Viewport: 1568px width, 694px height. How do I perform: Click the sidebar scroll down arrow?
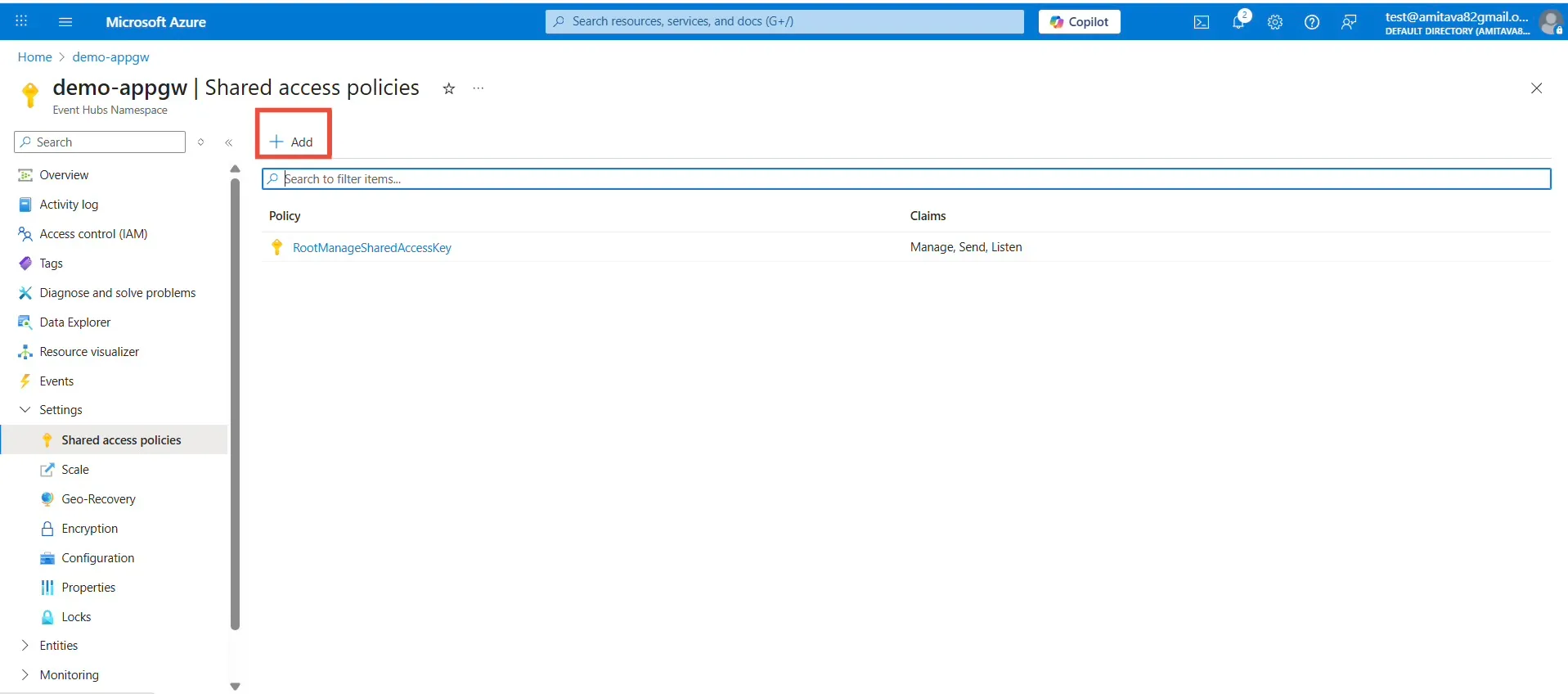click(x=235, y=687)
